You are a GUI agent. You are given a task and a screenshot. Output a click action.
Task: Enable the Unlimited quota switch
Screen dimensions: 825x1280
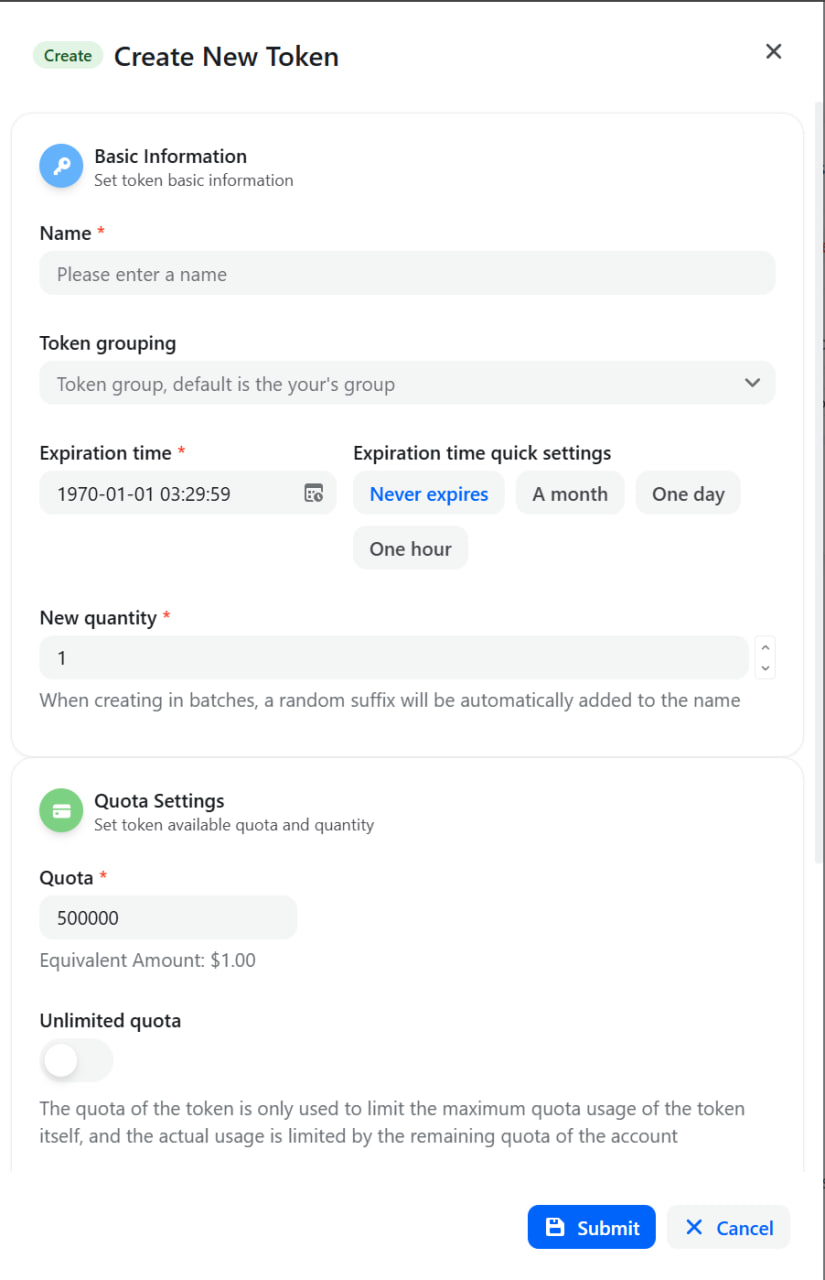77,1061
